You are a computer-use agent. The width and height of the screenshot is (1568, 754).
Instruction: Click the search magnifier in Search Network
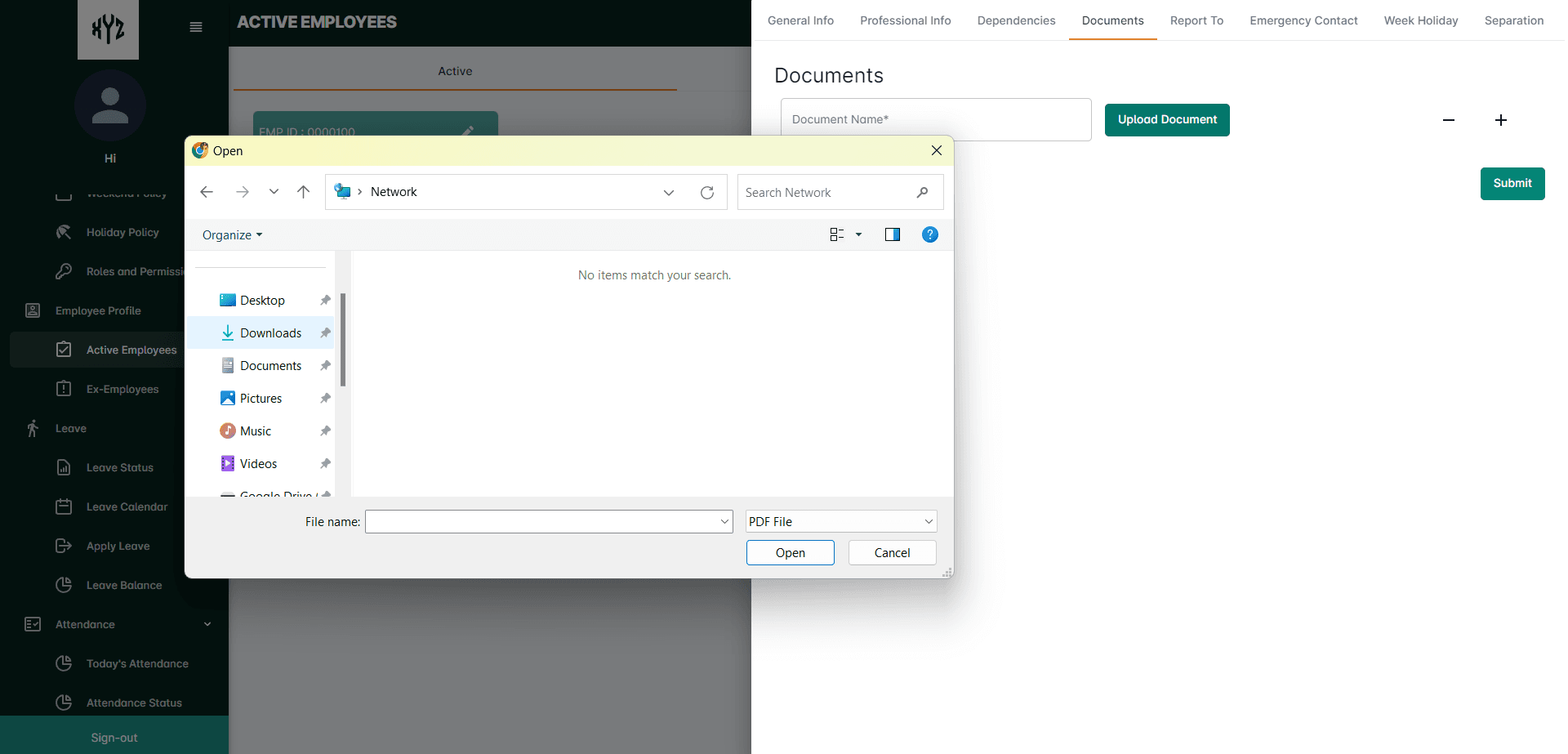coord(922,193)
